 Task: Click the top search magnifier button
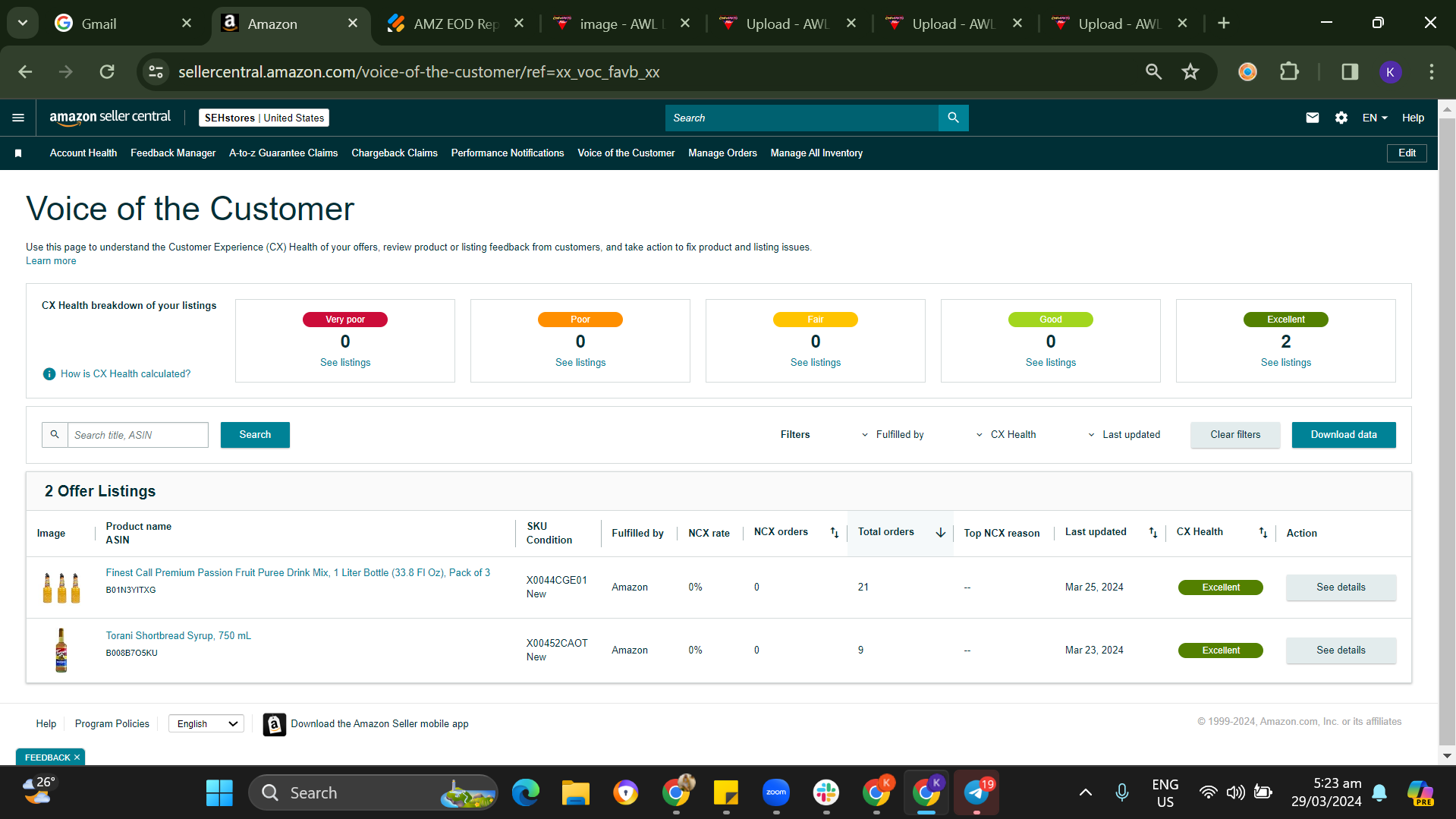pos(953,118)
